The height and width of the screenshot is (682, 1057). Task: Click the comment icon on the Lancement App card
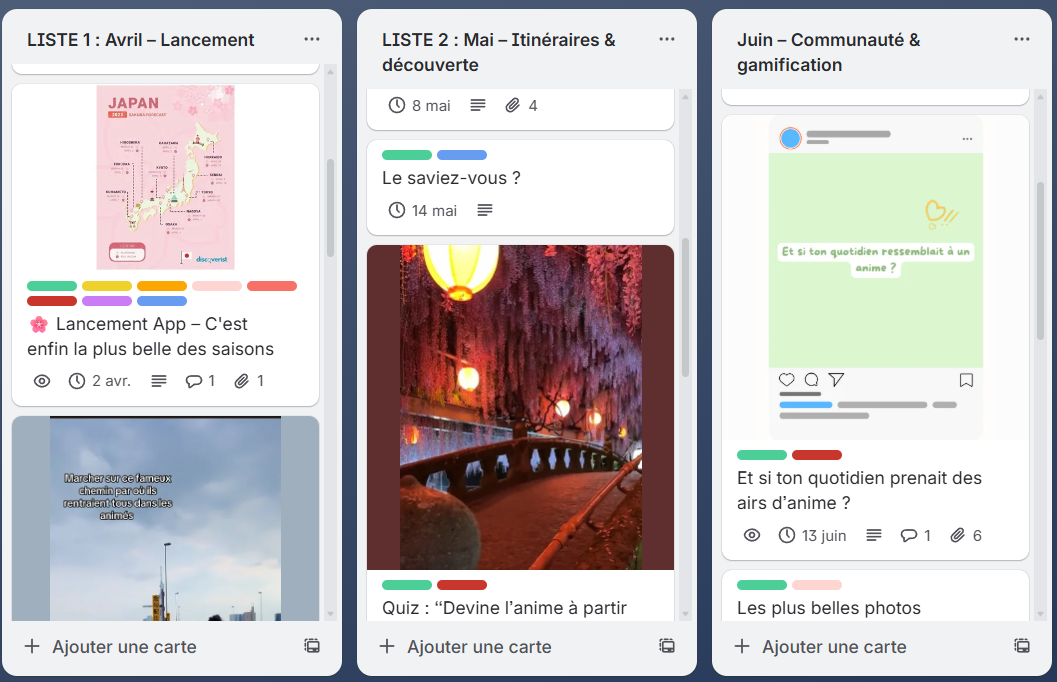point(193,381)
